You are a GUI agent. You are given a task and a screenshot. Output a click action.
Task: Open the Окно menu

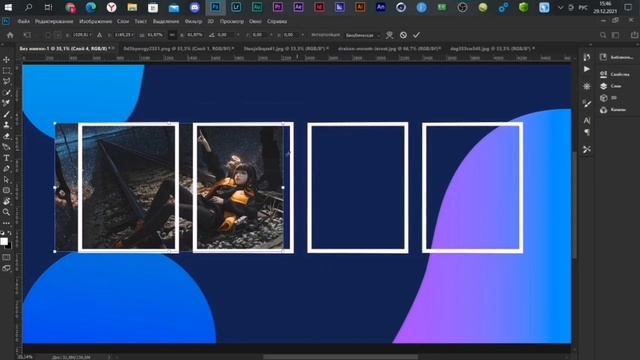pyautogui.click(x=256, y=21)
